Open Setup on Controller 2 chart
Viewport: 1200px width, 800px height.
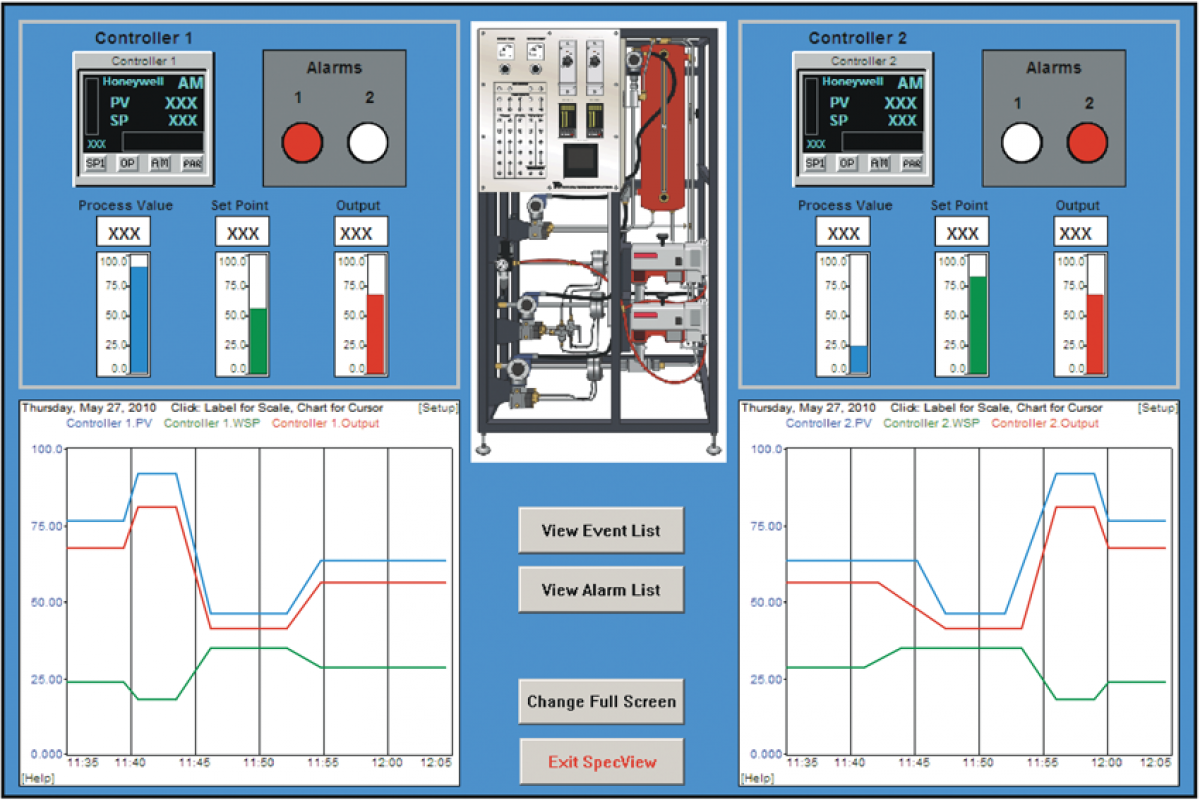click(1158, 408)
